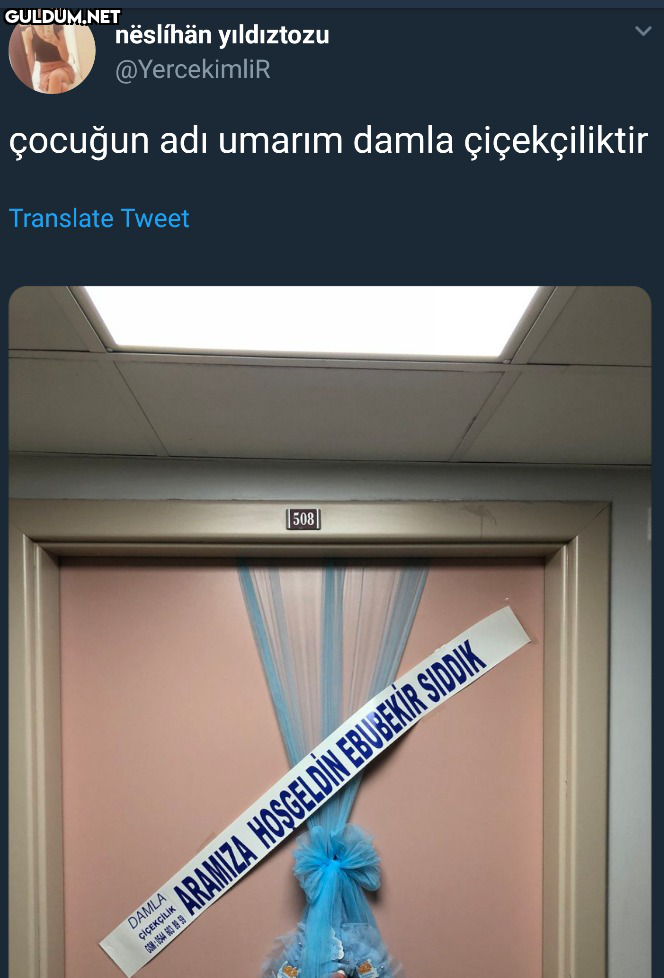Select the word çocuğun in tweet text
Screen dimensions: 664x978
(80, 142)
